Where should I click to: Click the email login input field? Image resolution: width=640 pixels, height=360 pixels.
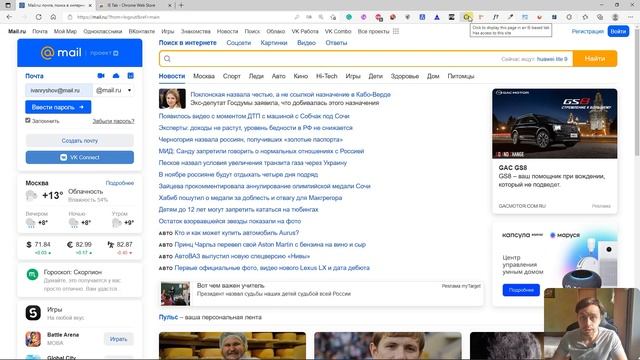click(x=59, y=90)
